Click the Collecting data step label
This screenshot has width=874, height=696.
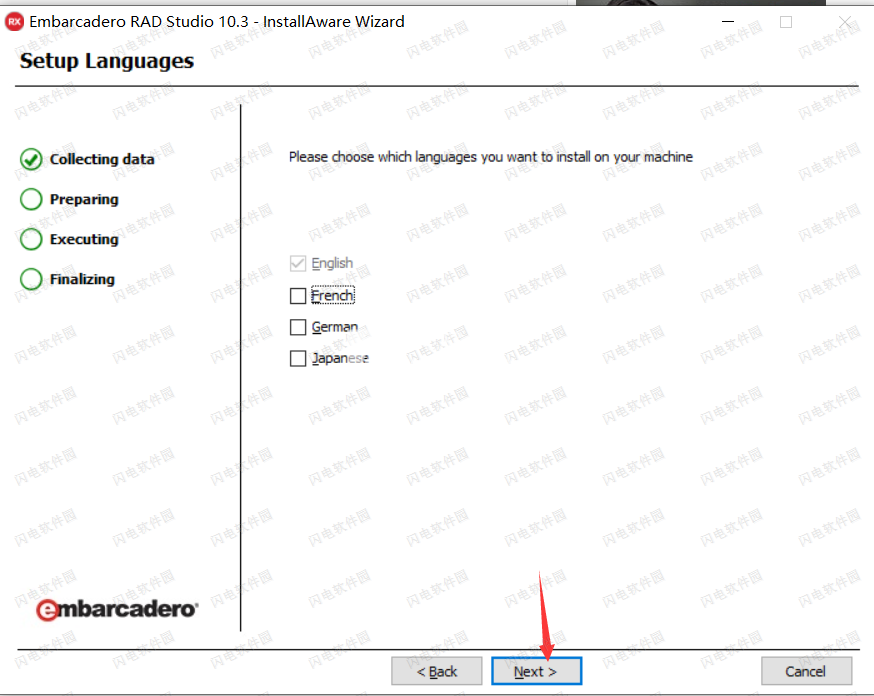(x=102, y=159)
